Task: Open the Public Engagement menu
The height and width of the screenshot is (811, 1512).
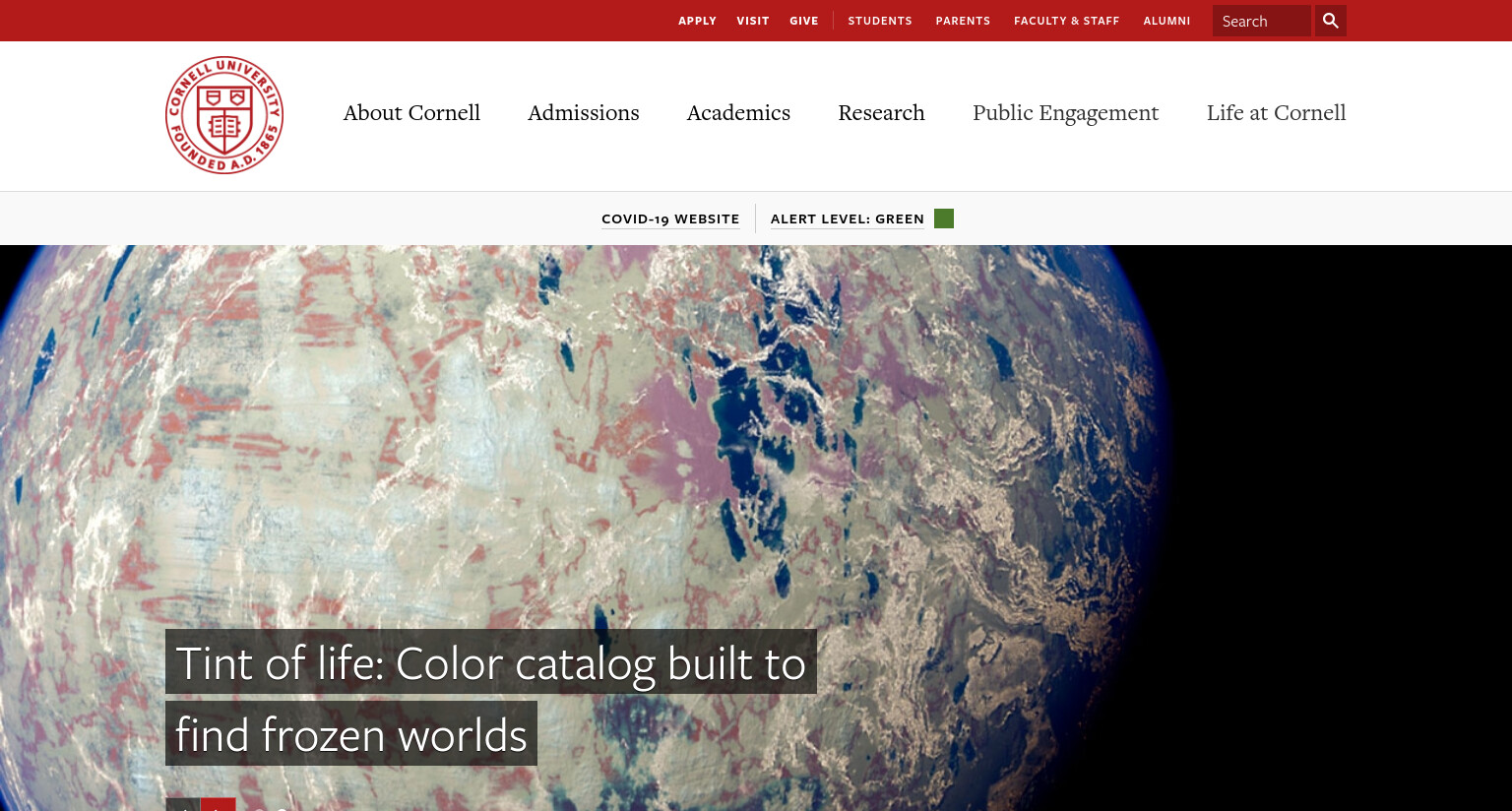Action: tap(1066, 114)
